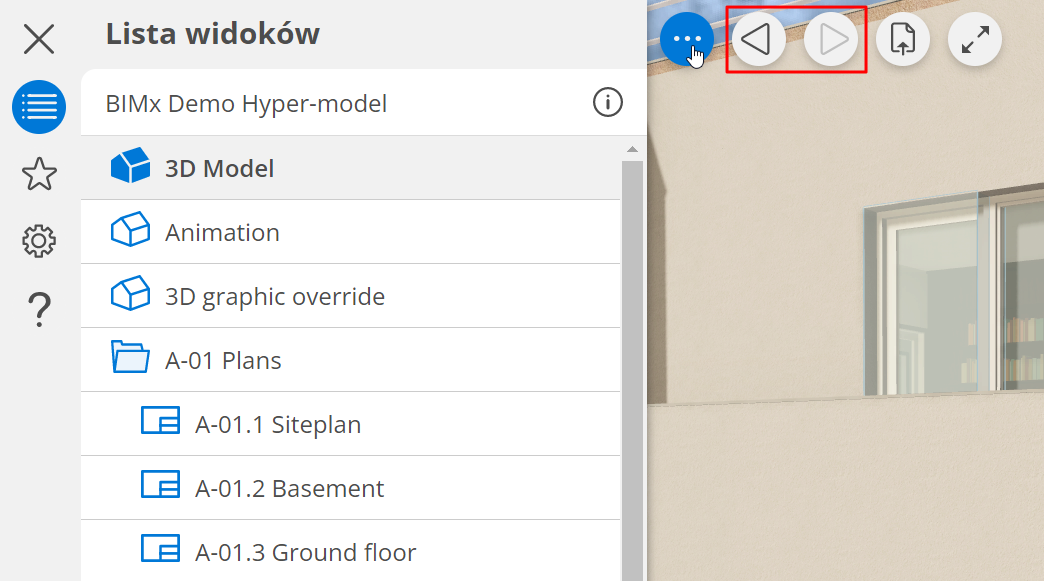Image resolution: width=1044 pixels, height=581 pixels.
Task: Open the Animation view
Action: [x=222, y=232]
